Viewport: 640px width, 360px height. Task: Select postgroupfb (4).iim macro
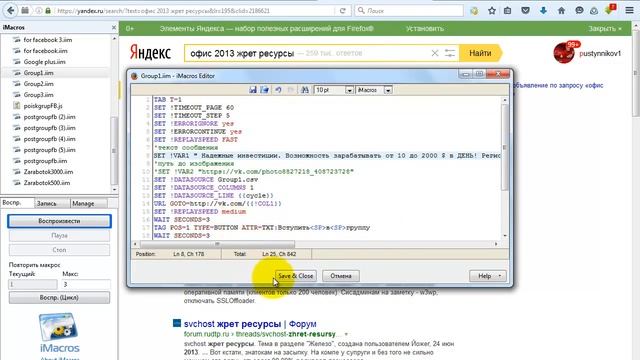pyautogui.click(x=49, y=139)
